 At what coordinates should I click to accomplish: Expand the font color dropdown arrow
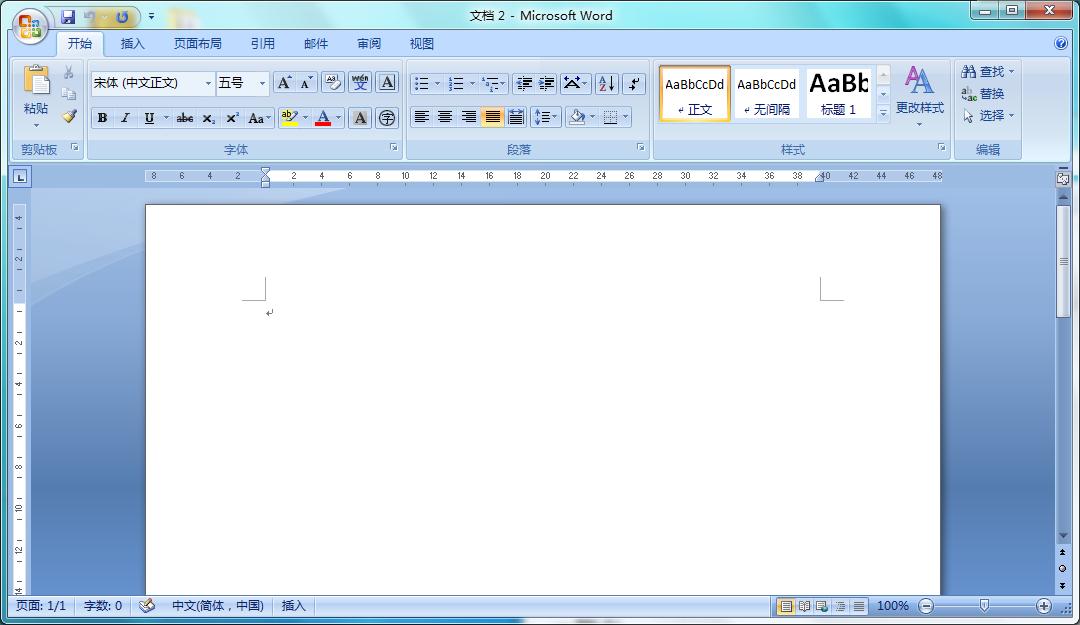pos(338,118)
